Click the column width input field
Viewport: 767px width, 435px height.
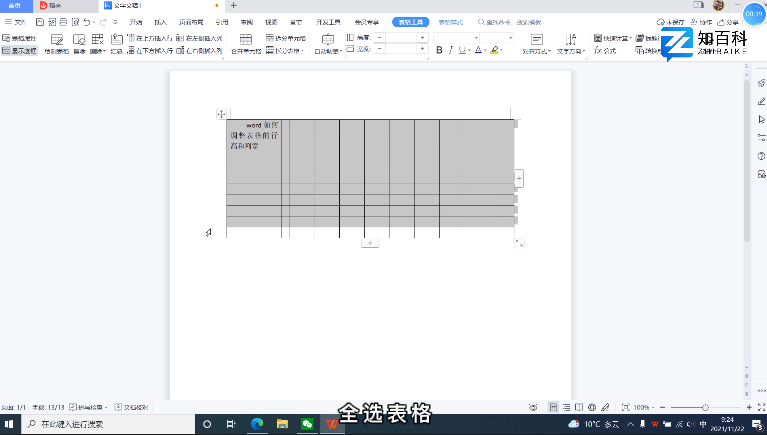pyautogui.click(x=401, y=49)
